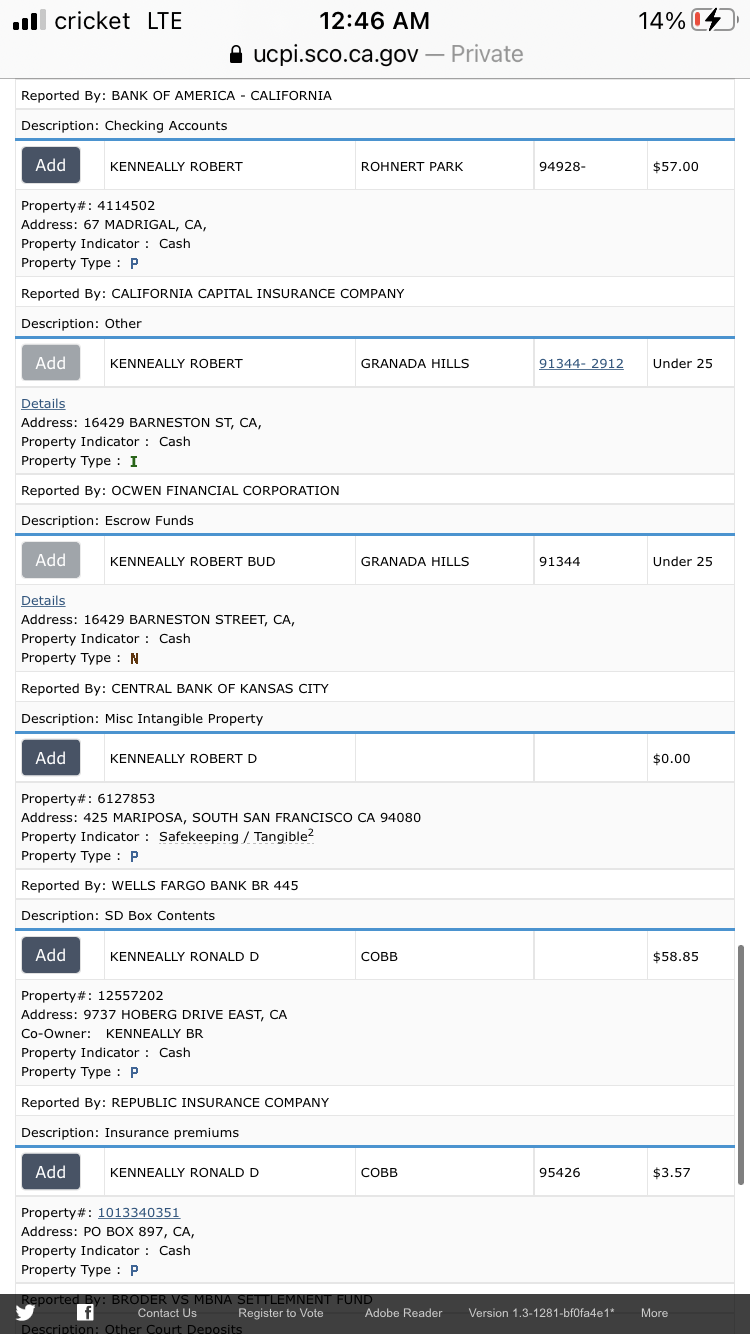Select amount $3.57
Screen dimensions: 750x1334
pos(672,1172)
